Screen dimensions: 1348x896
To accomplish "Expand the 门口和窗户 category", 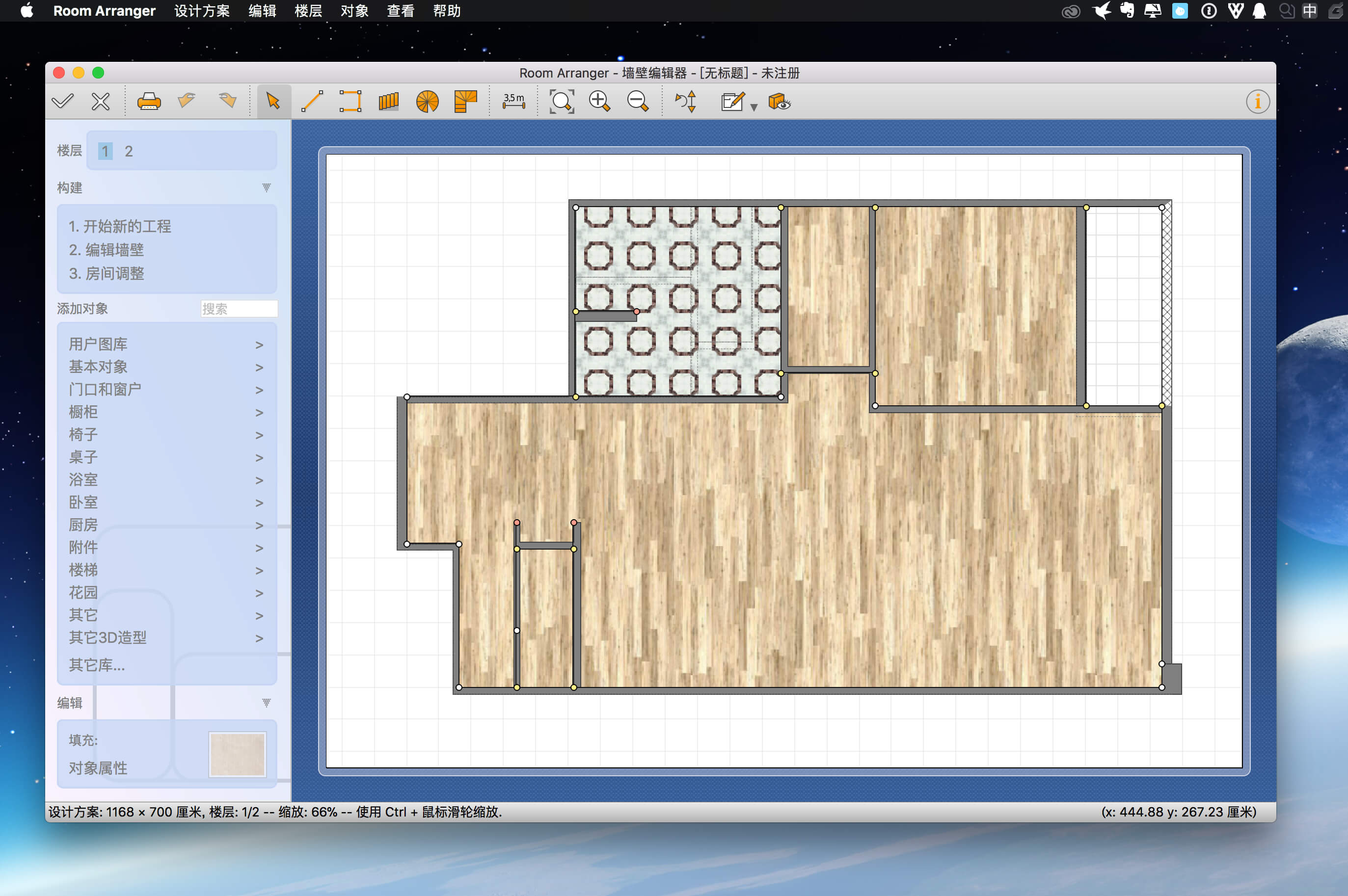I will tap(166, 389).
